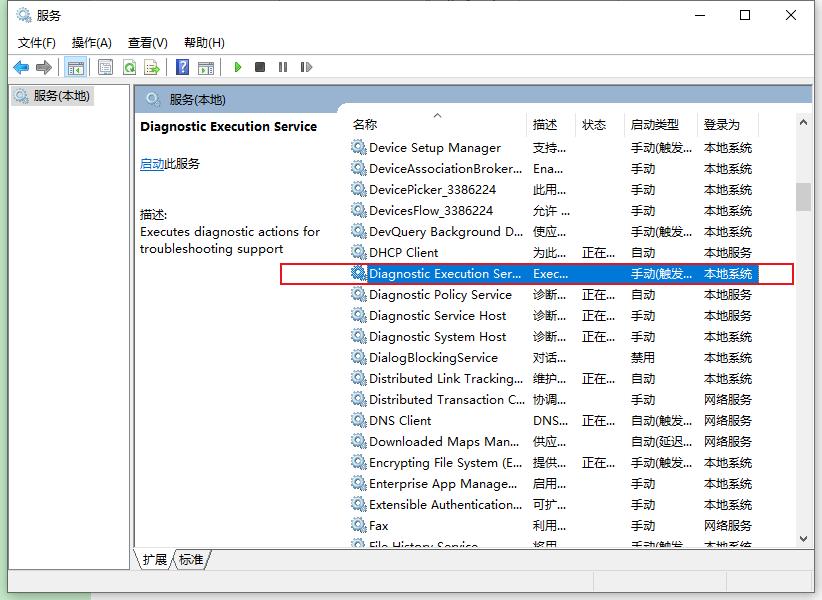Sort by the 名称 column header
822x600 pixels.
point(365,125)
